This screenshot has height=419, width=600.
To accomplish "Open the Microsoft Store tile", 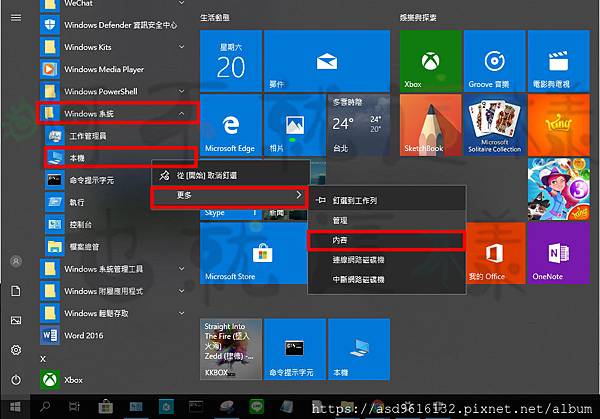I will pyautogui.click(x=253, y=253).
